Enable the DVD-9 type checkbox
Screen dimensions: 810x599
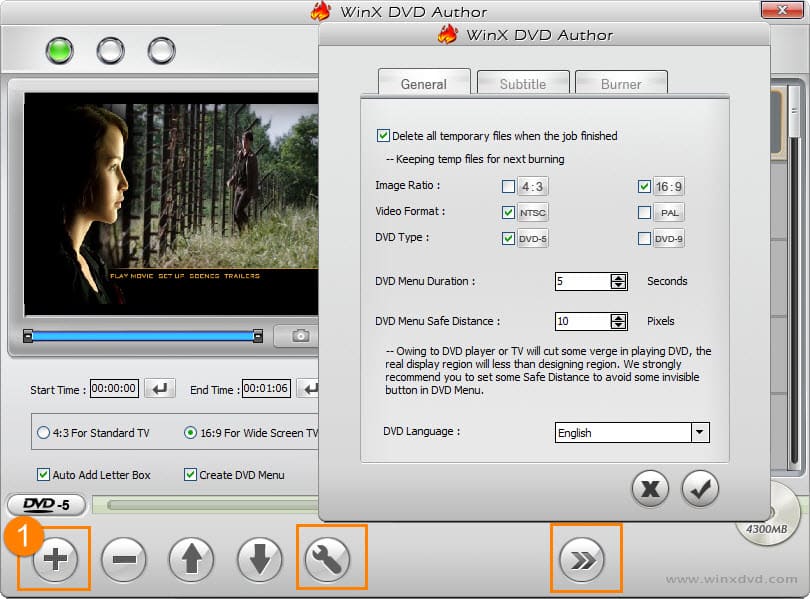(x=644, y=238)
